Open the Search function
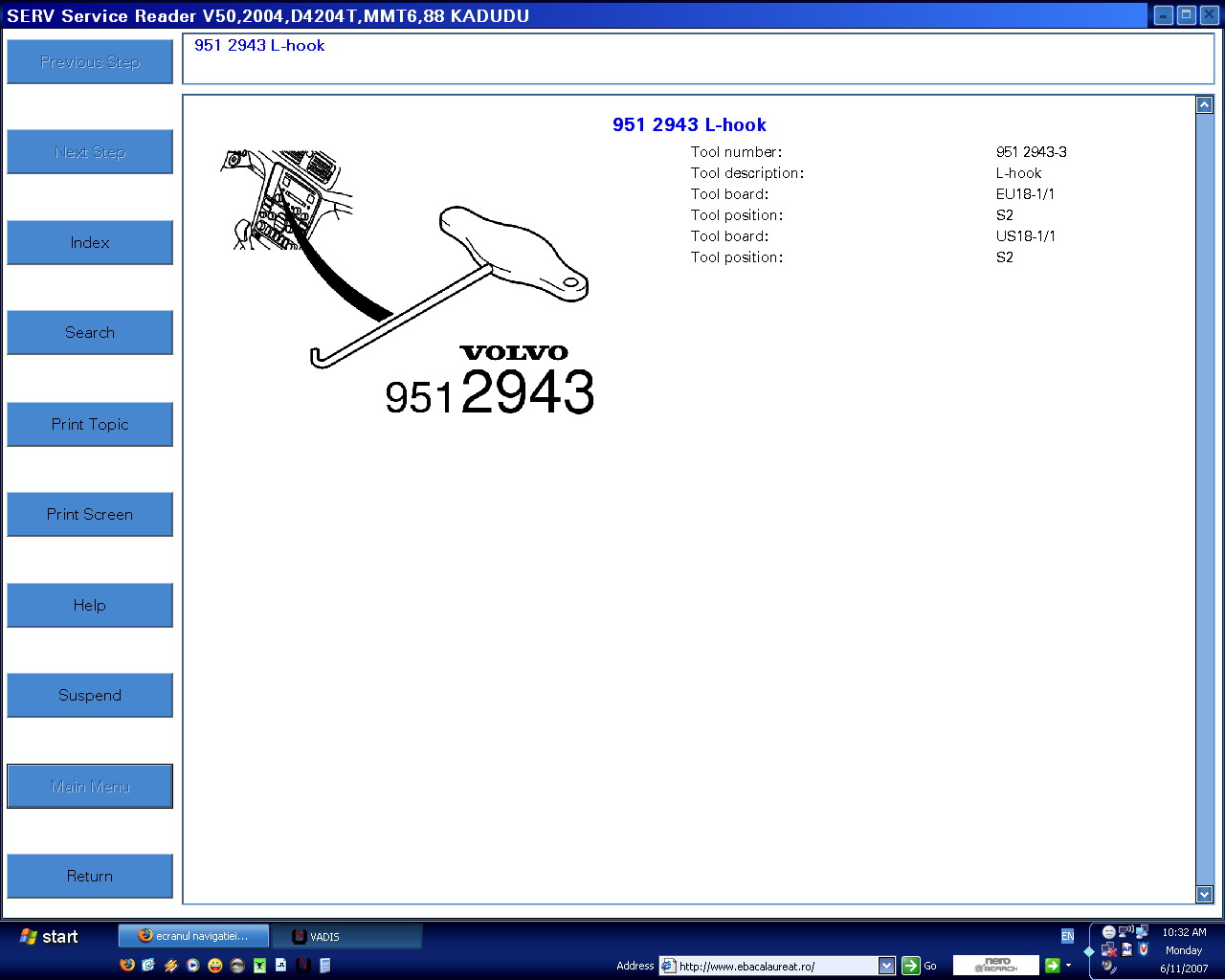Screen dimensions: 1225x980 [90, 333]
